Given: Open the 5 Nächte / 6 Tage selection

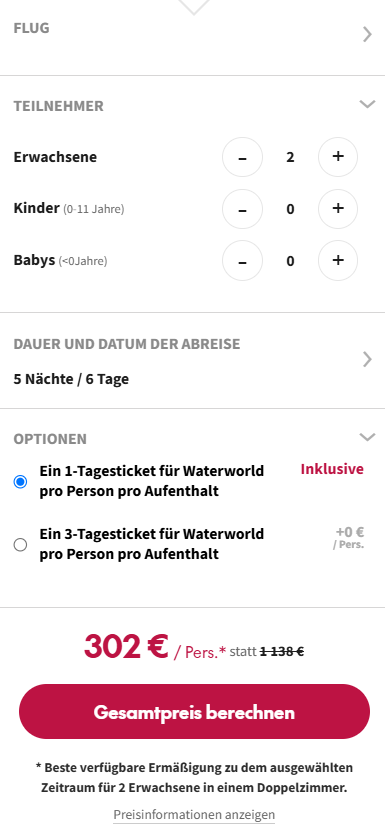Looking at the screenshot, I should tap(71, 379).
